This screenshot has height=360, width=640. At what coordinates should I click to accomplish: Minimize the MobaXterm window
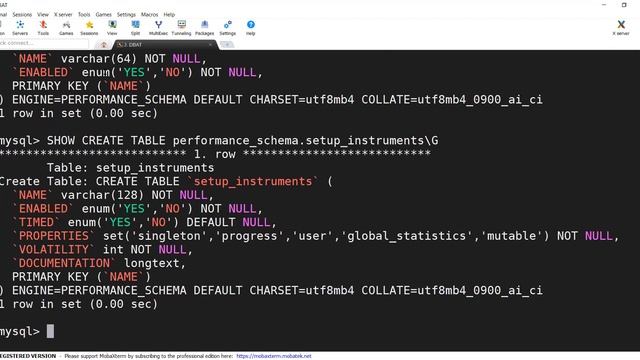[604, 5]
